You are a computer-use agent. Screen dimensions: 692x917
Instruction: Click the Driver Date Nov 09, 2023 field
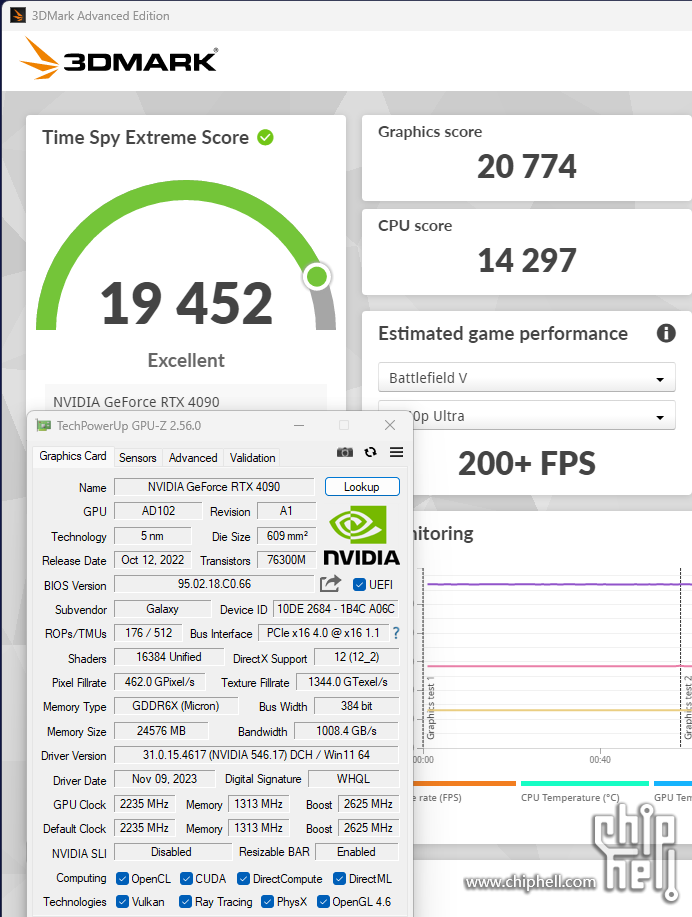point(164,778)
